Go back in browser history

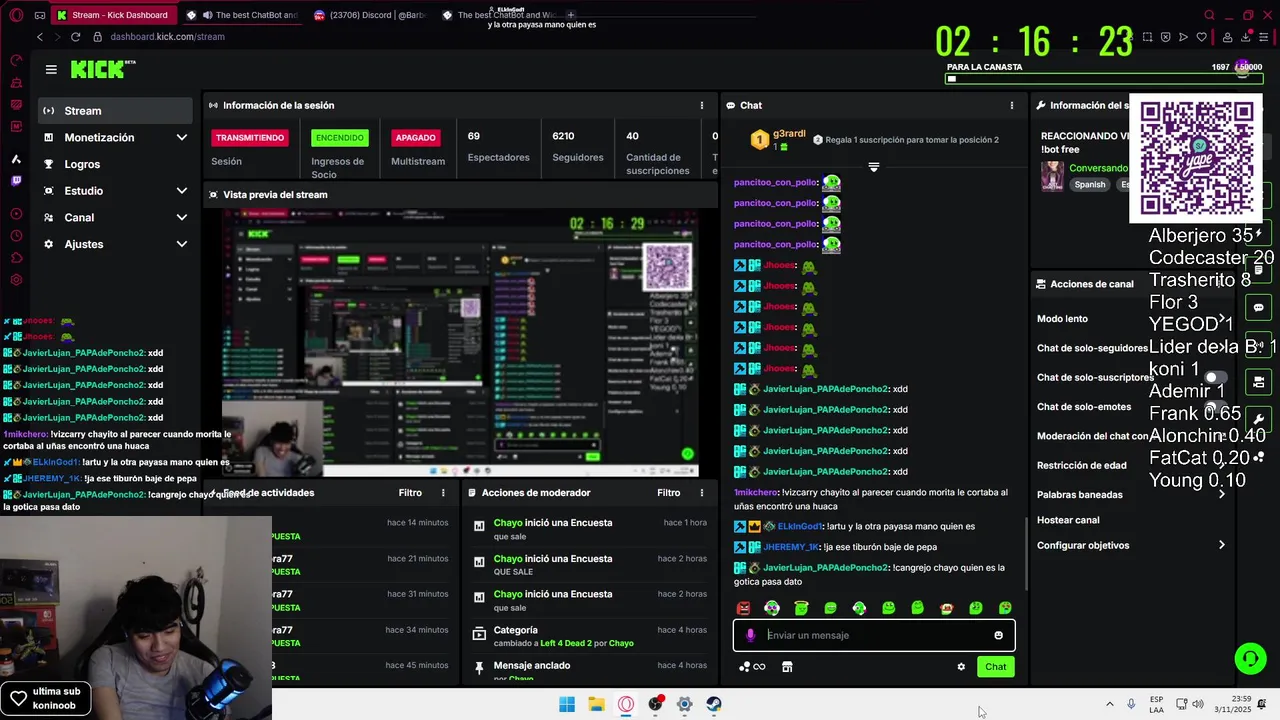tap(39, 37)
